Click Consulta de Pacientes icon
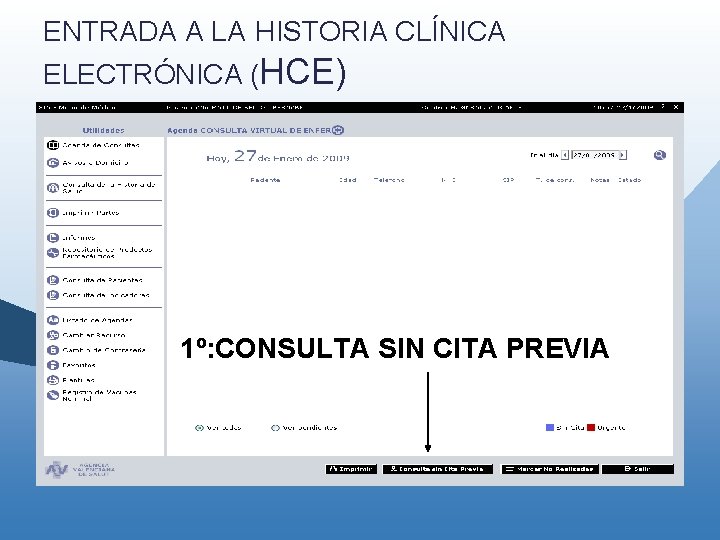720x540 pixels. (x=53, y=280)
